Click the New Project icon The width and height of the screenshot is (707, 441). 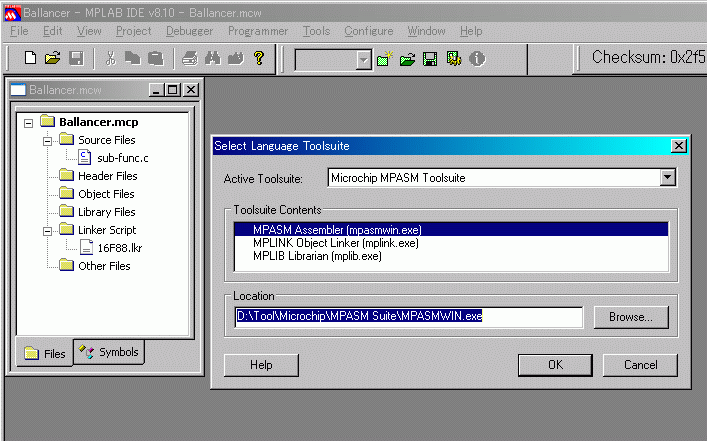(385, 59)
